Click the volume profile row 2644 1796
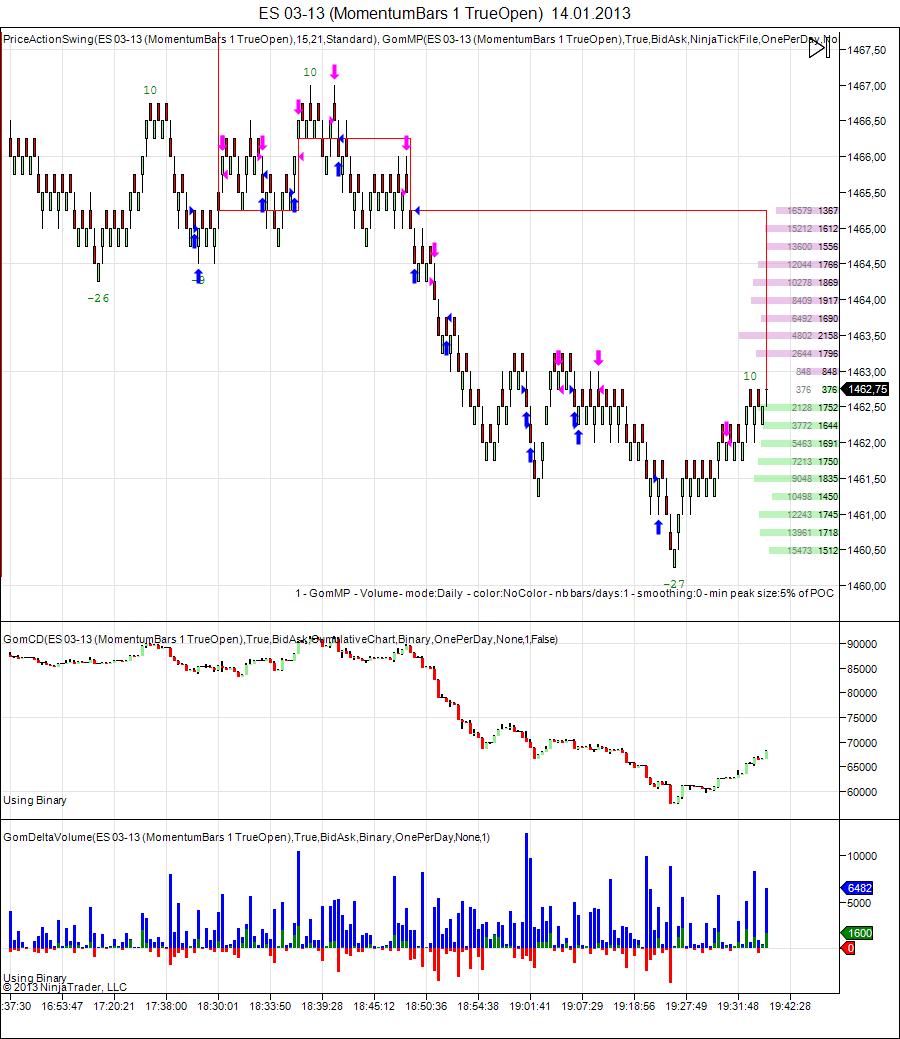900x1039 pixels. tap(797, 354)
